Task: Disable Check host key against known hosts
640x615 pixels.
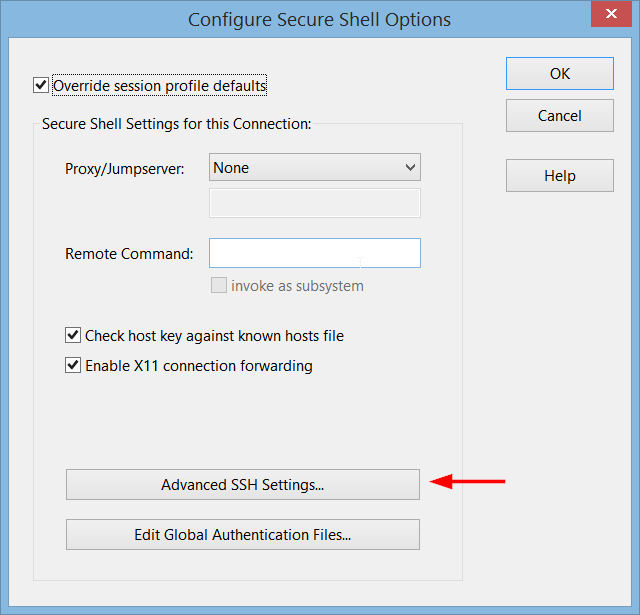Action: pos(73,336)
